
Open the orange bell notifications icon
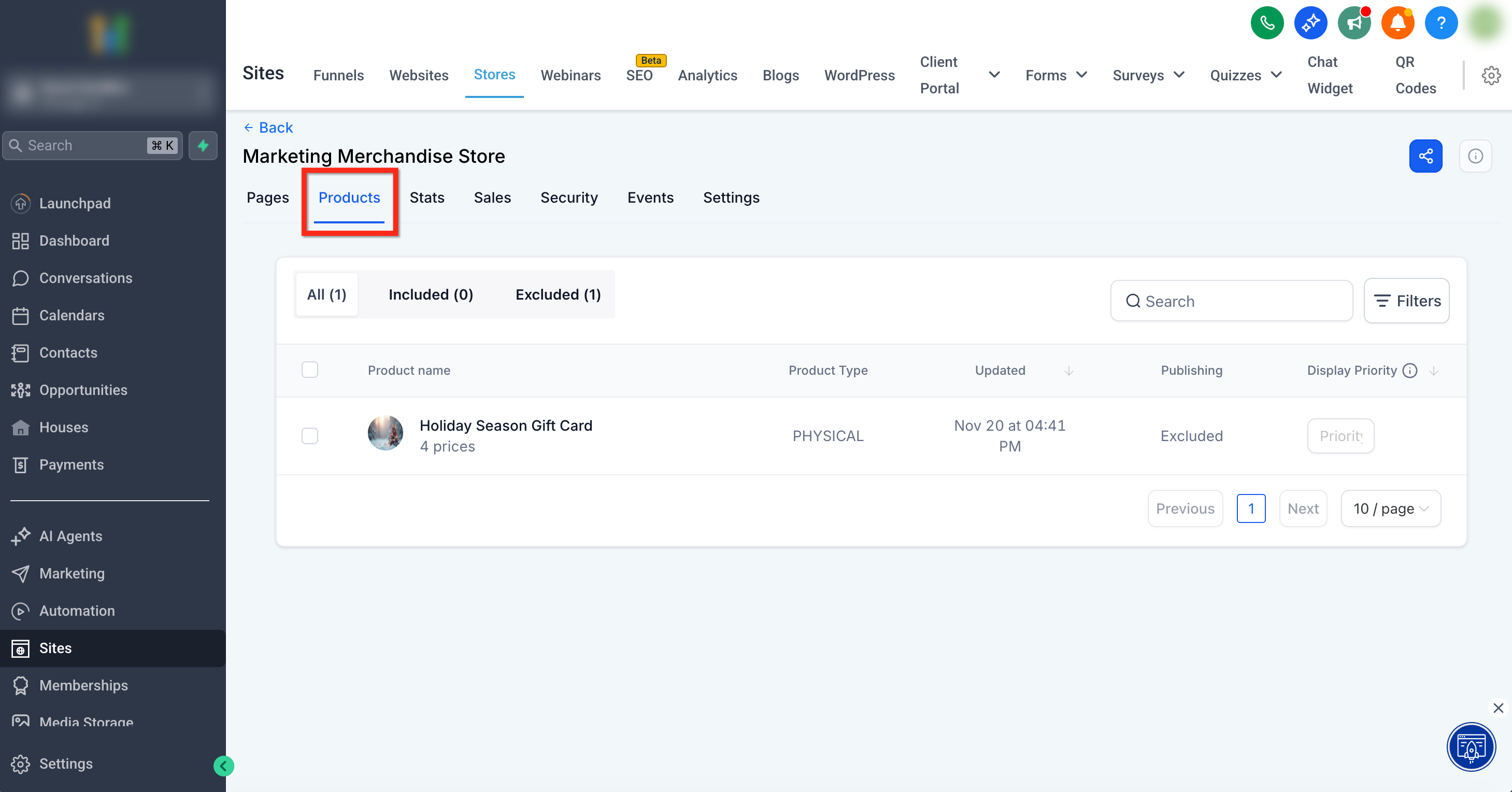tap(1397, 23)
